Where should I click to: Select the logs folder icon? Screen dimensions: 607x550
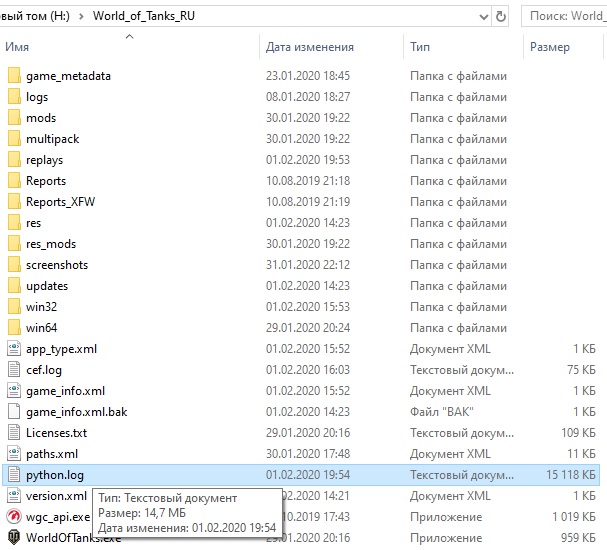pyautogui.click(x=14, y=96)
